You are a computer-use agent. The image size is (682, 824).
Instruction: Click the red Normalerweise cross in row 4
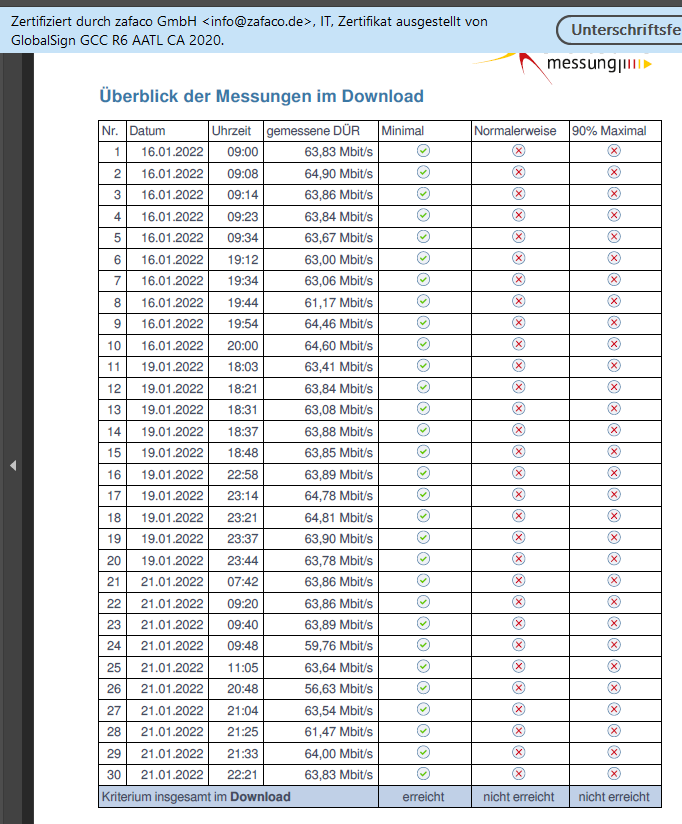click(519, 215)
